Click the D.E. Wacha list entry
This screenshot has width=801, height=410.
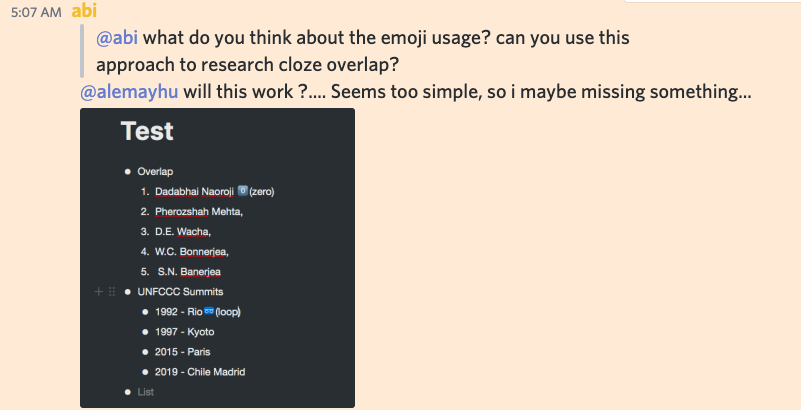(183, 231)
